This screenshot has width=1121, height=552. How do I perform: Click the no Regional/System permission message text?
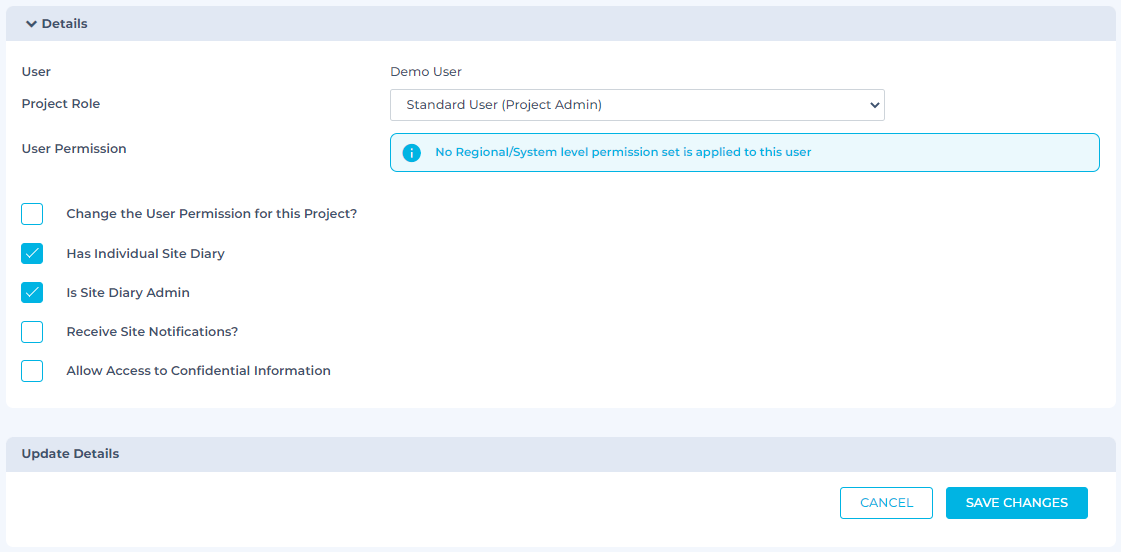coord(623,153)
